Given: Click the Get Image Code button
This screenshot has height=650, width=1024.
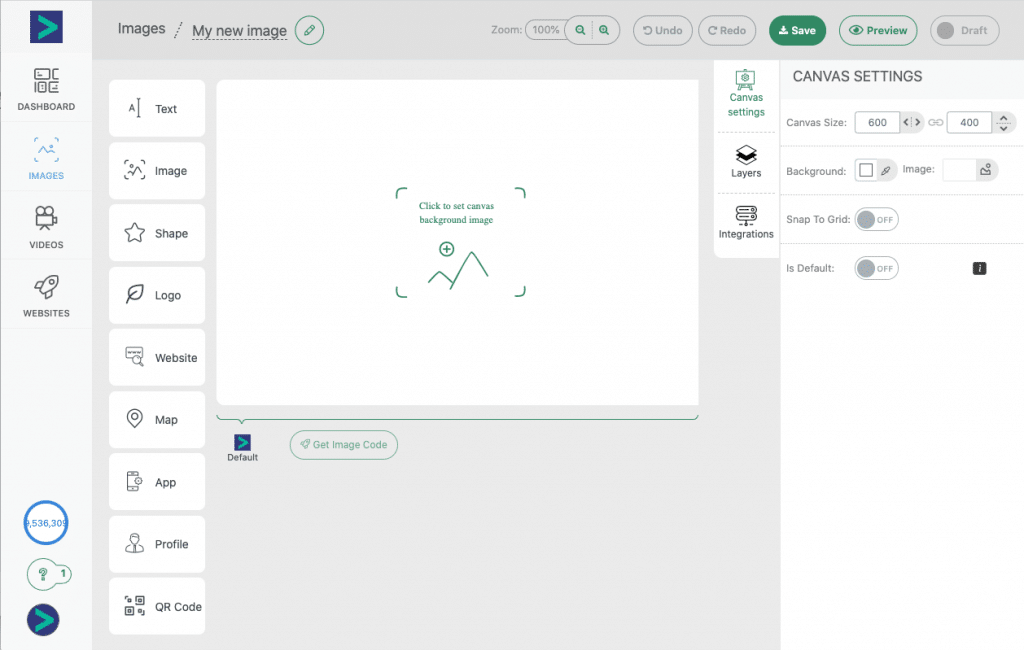Looking at the screenshot, I should pyautogui.click(x=343, y=445).
